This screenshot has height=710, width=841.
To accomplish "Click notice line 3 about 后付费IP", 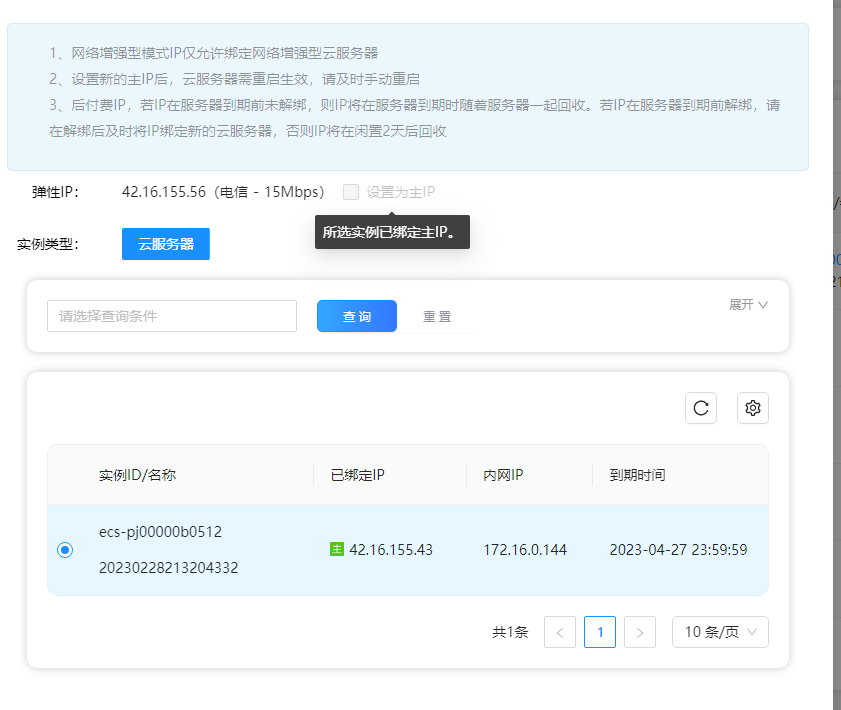I will point(415,118).
